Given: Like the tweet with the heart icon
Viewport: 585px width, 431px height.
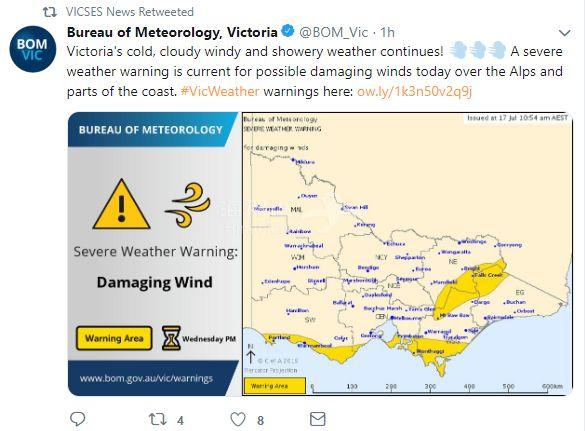Looking at the screenshot, I should point(238,419).
